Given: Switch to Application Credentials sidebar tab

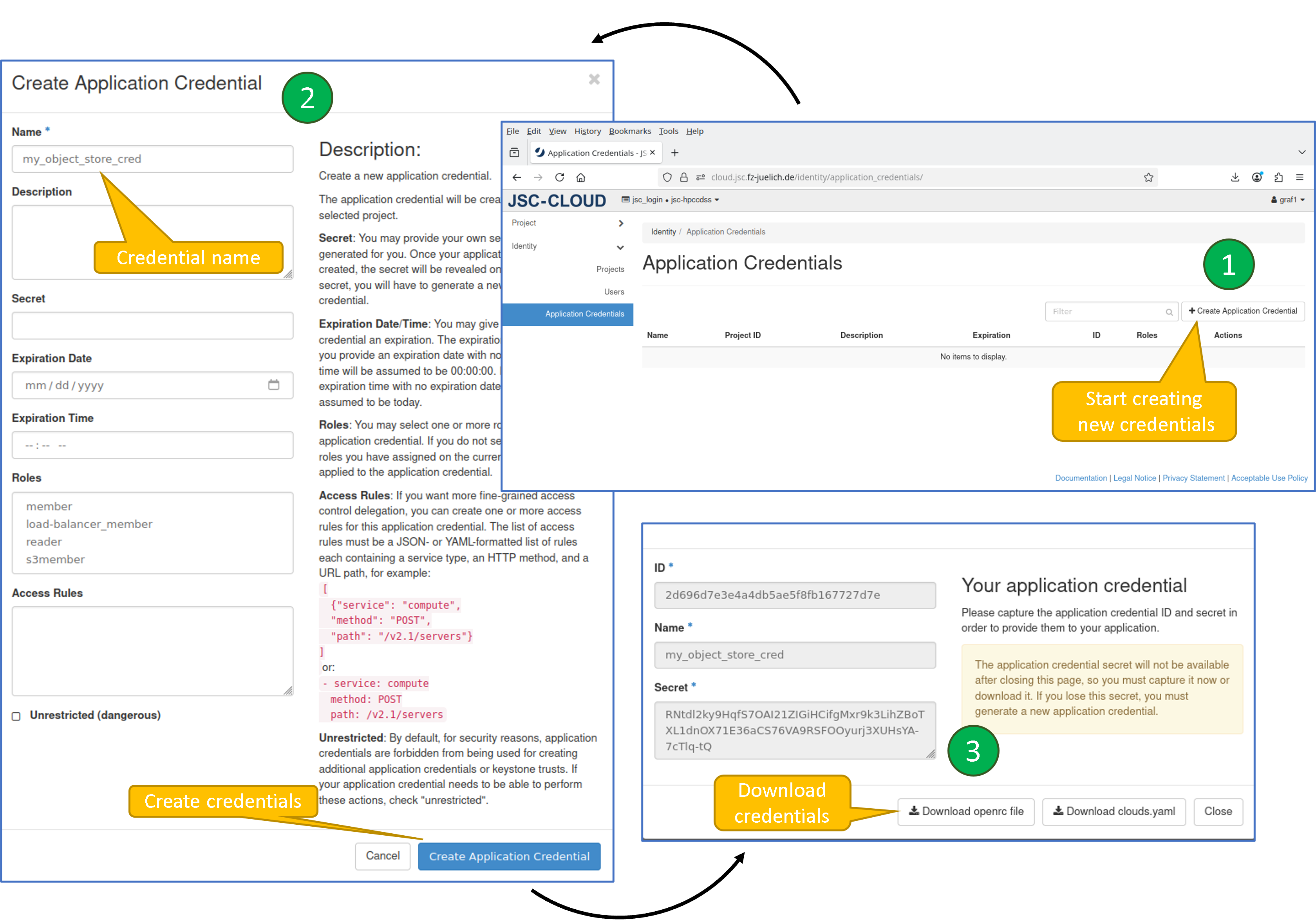Looking at the screenshot, I should 584,314.
